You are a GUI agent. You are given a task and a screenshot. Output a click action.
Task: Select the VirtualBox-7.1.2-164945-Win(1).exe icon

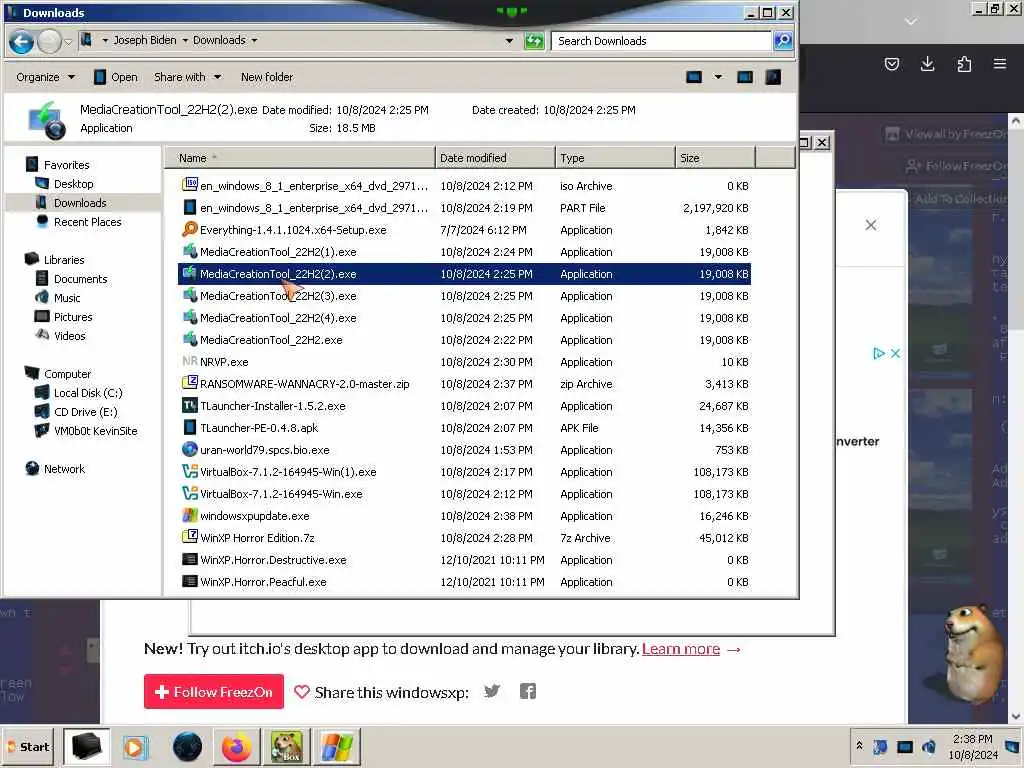[189, 471]
